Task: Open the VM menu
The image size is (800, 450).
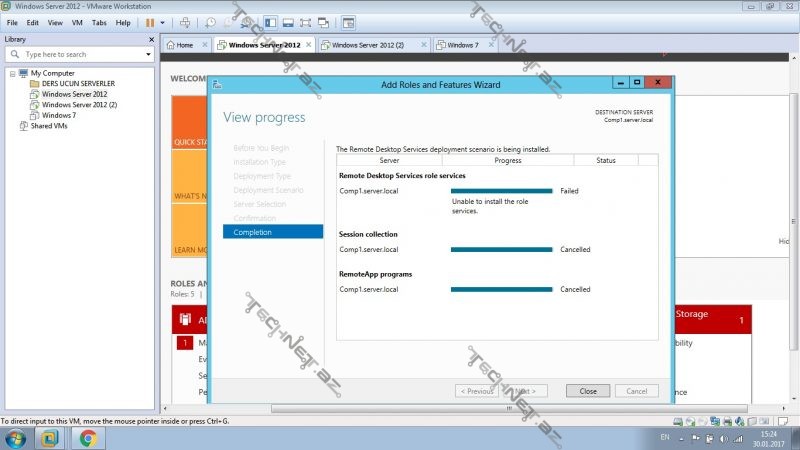Action: pyautogui.click(x=77, y=22)
